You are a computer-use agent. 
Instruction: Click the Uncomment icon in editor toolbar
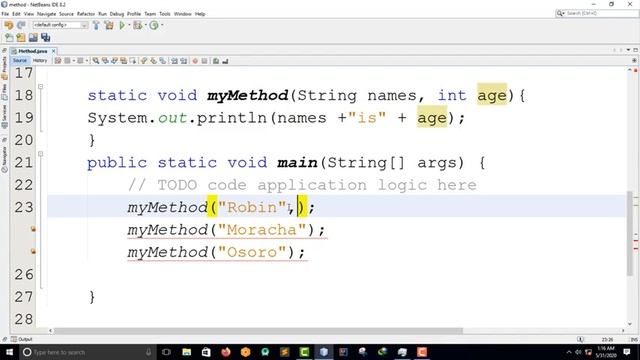225,61
